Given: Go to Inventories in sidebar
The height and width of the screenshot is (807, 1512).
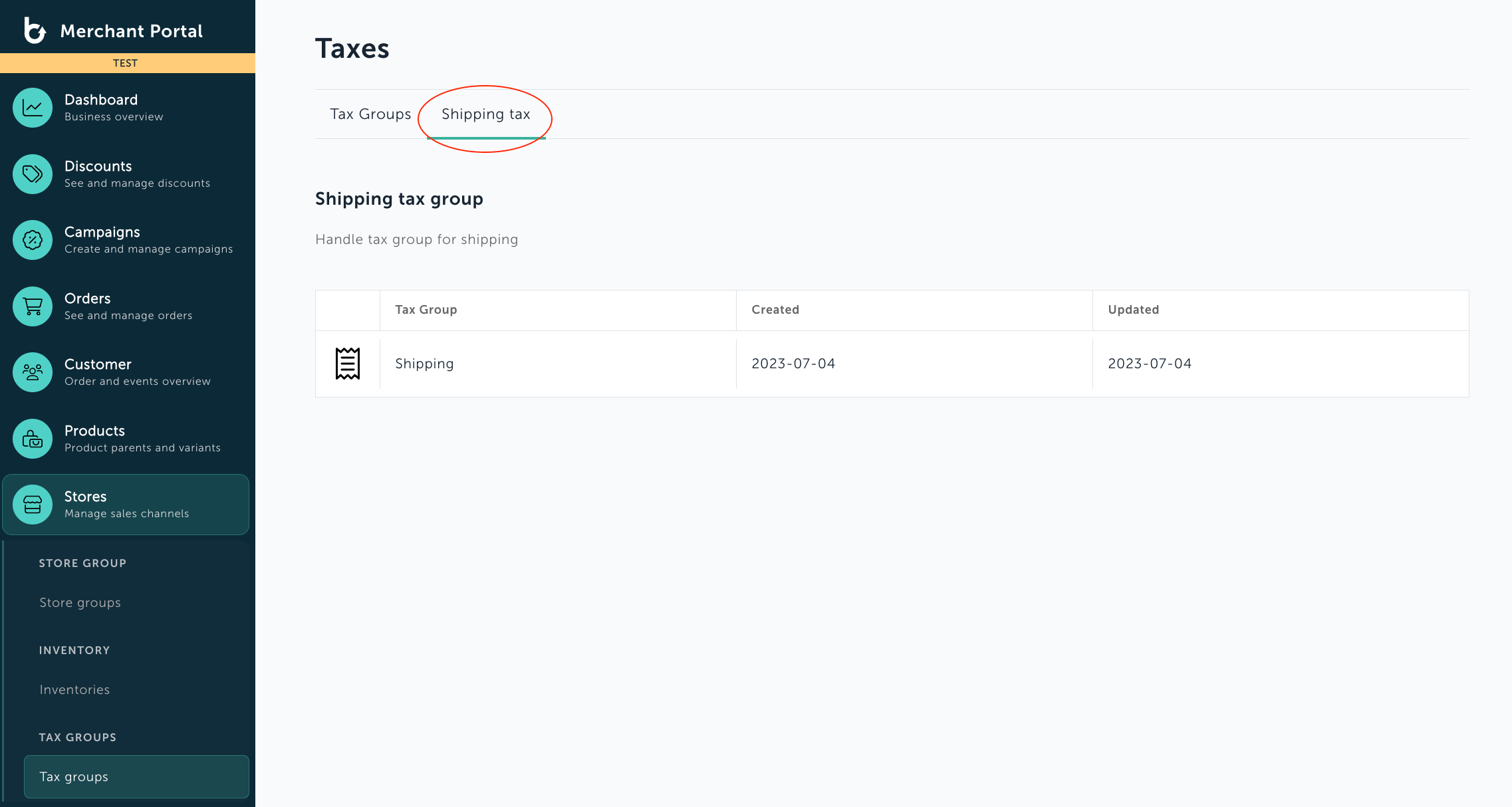Looking at the screenshot, I should (x=74, y=689).
